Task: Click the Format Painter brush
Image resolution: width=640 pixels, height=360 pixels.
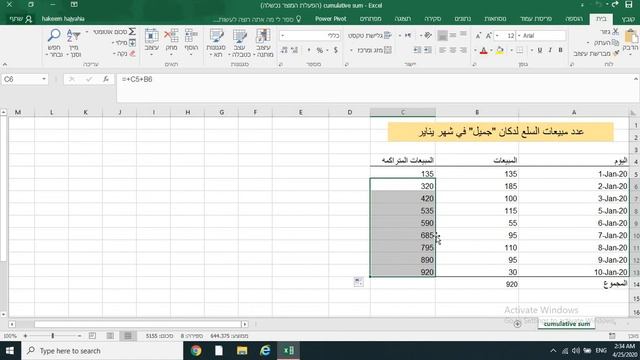Action: [616, 53]
